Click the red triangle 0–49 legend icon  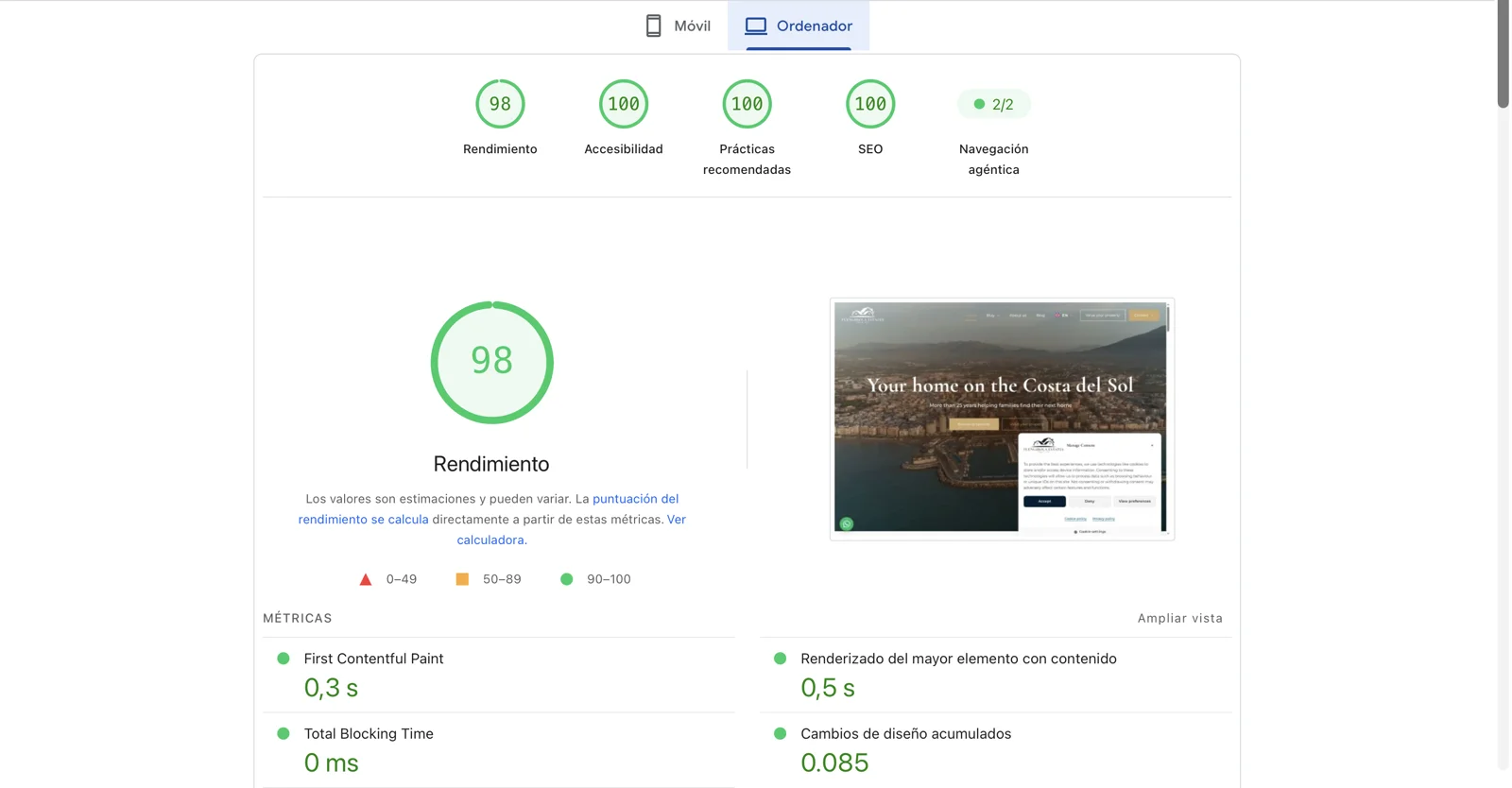(x=366, y=579)
